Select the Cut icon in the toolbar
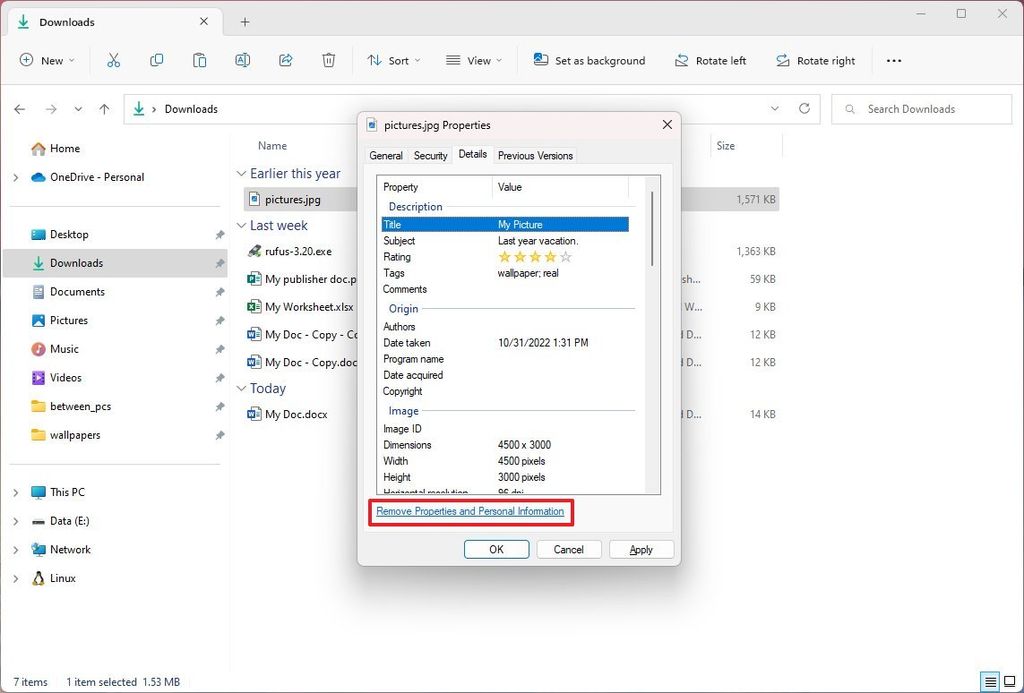Viewport: 1024px width, 693px height. pyautogui.click(x=114, y=60)
